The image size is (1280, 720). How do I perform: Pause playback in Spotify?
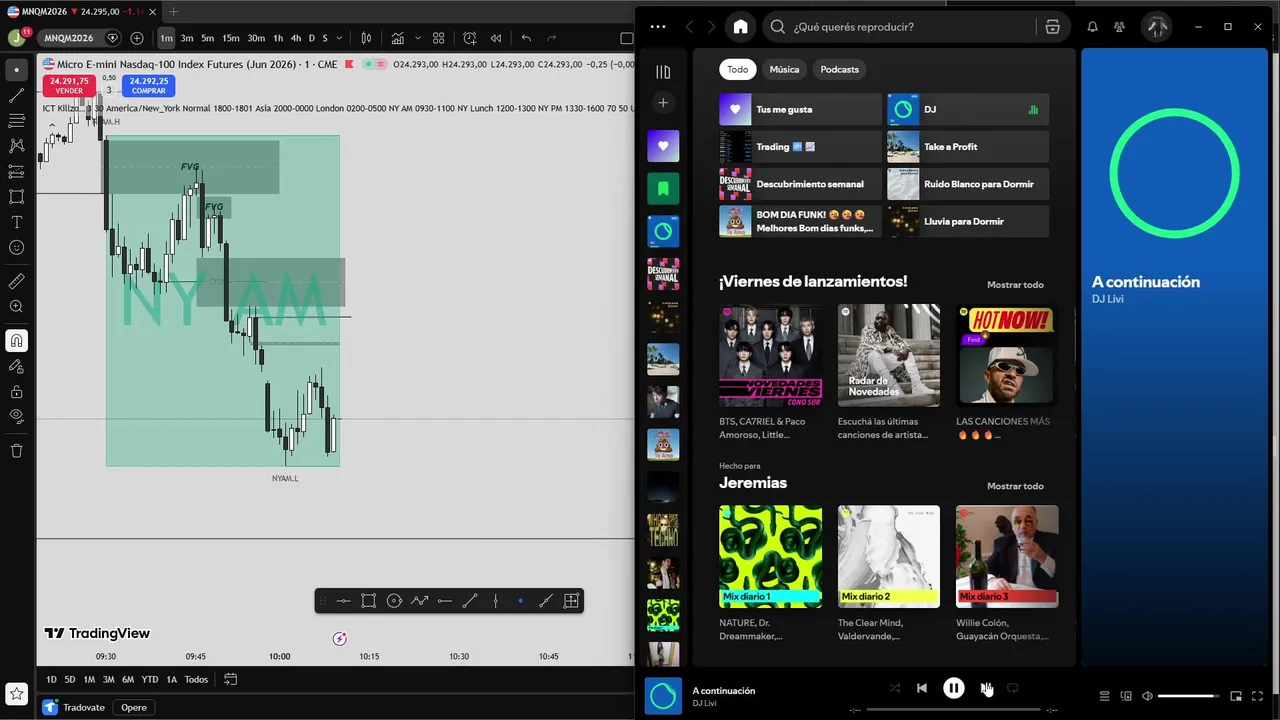(954, 688)
